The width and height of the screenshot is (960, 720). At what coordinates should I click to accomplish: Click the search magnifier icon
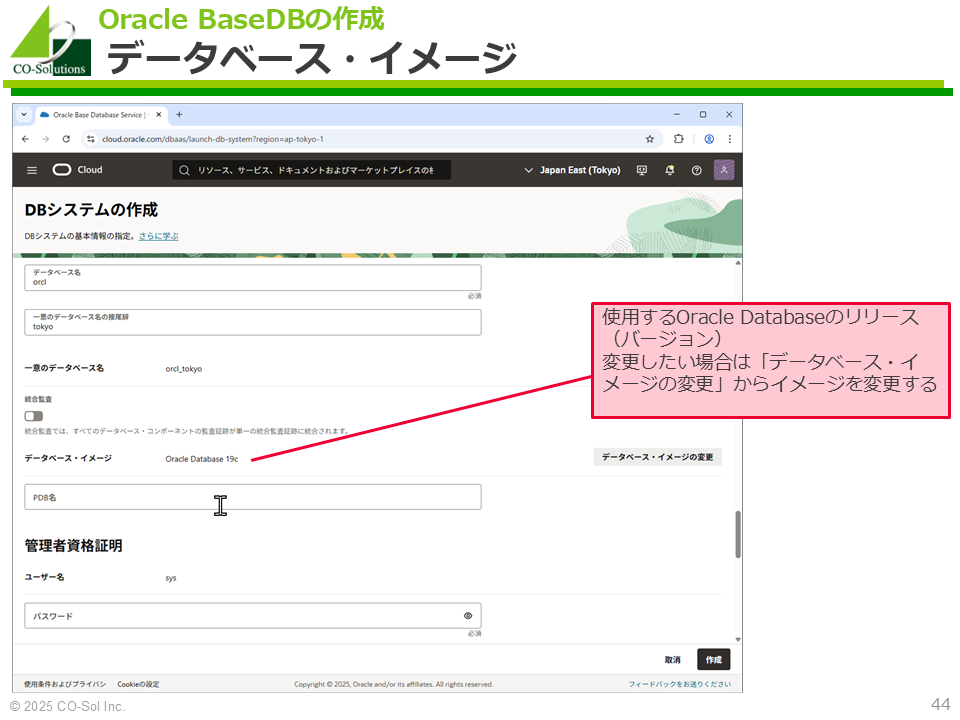coord(184,170)
